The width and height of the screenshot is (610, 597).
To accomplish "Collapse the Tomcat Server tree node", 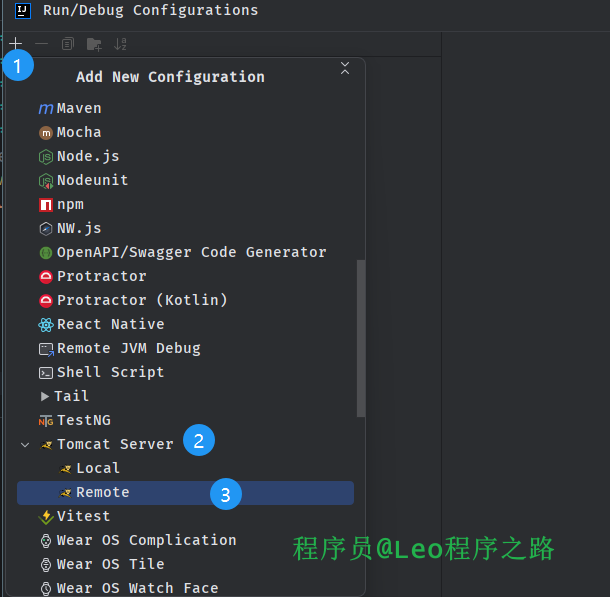I will pos(25,444).
